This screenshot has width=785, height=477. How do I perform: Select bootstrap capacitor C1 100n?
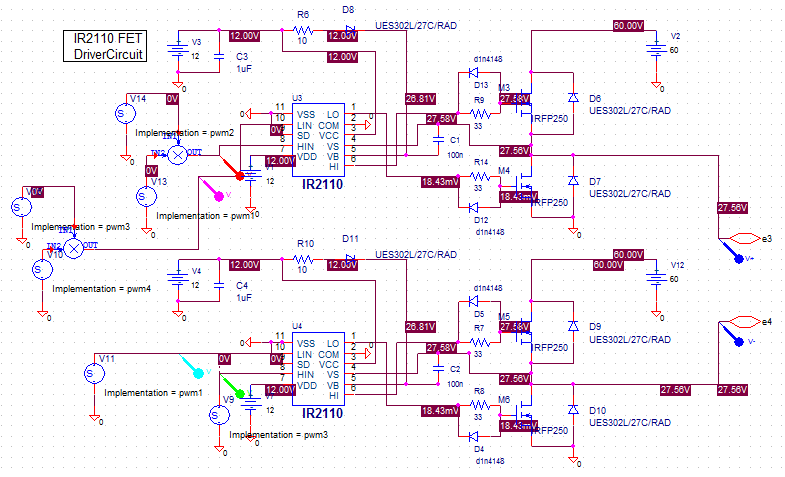(x=438, y=140)
